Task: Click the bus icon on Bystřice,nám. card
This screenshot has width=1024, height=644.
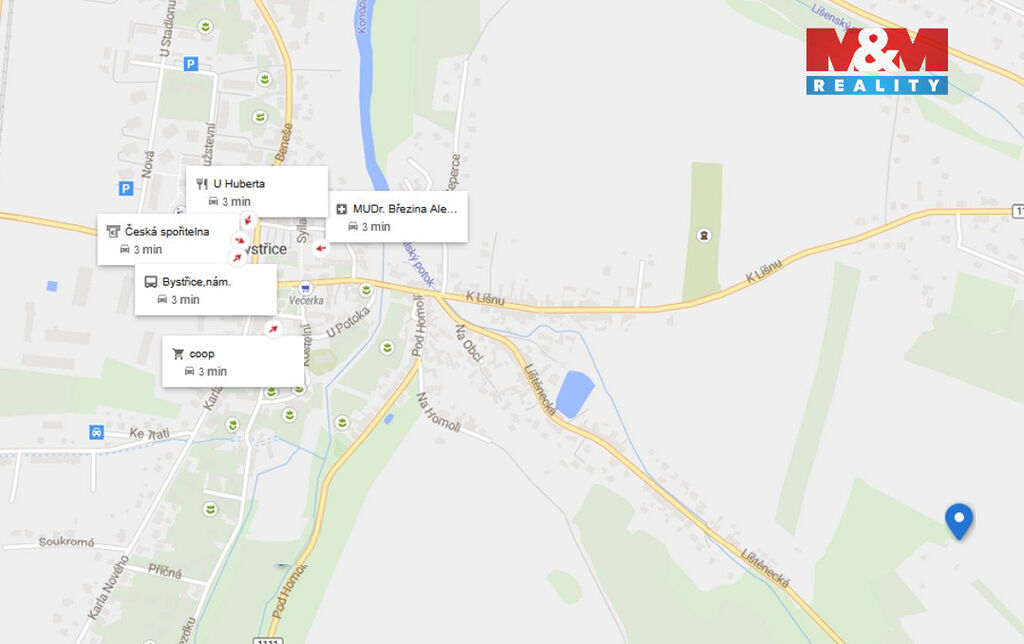Action: coord(150,282)
